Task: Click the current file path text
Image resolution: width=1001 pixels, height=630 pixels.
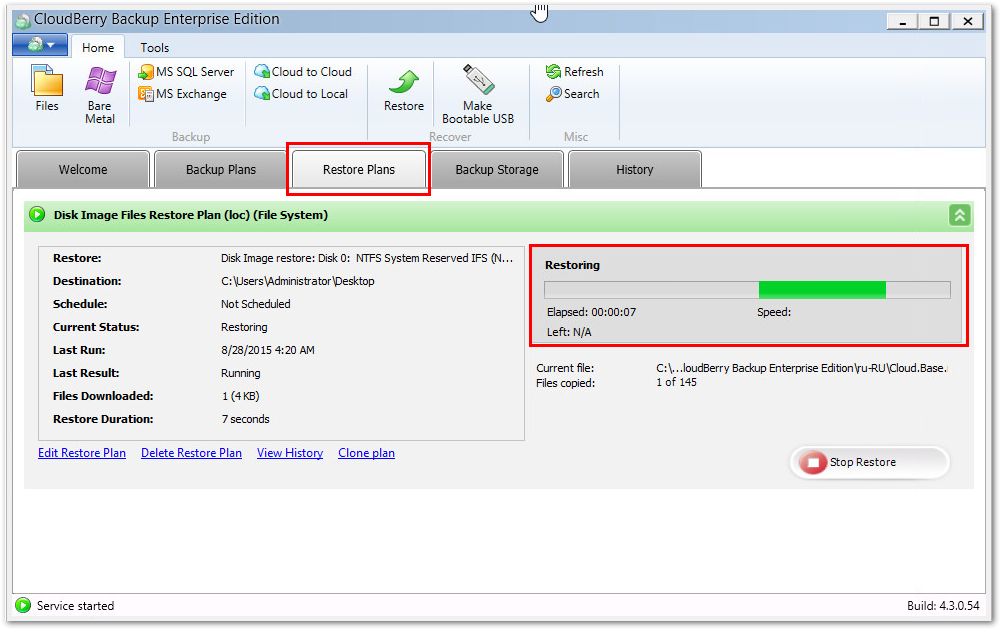Action: coord(802,368)
